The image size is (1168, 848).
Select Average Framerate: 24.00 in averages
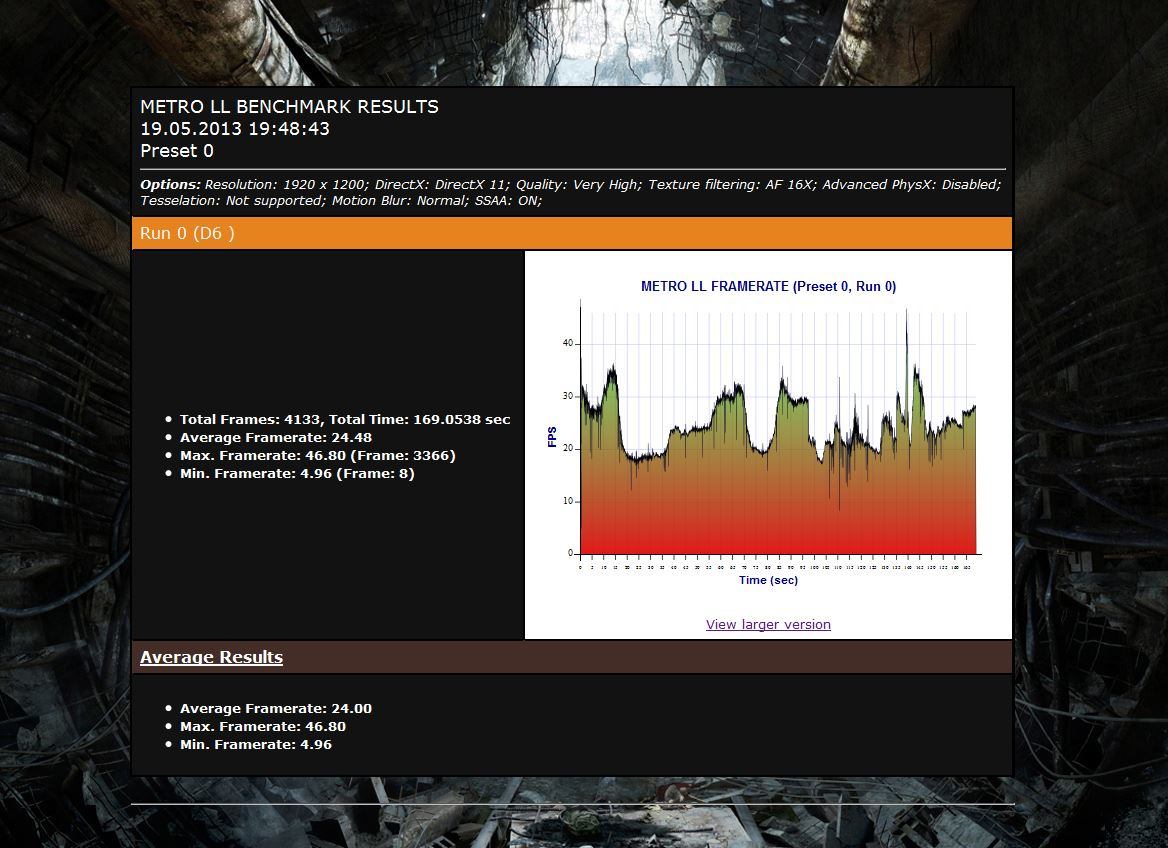[276, 709]
